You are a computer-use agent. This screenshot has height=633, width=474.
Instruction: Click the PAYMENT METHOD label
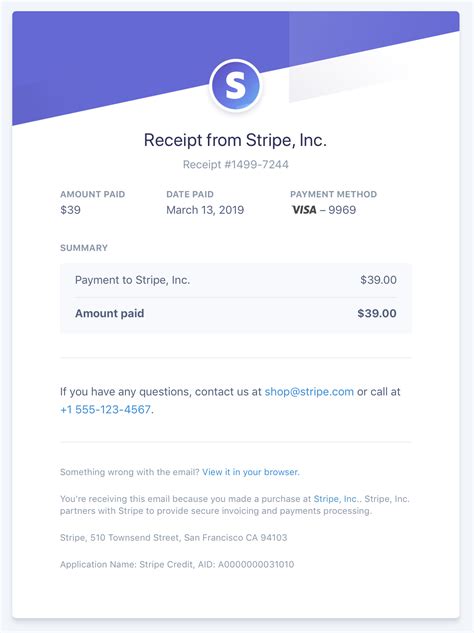point(333,194)
